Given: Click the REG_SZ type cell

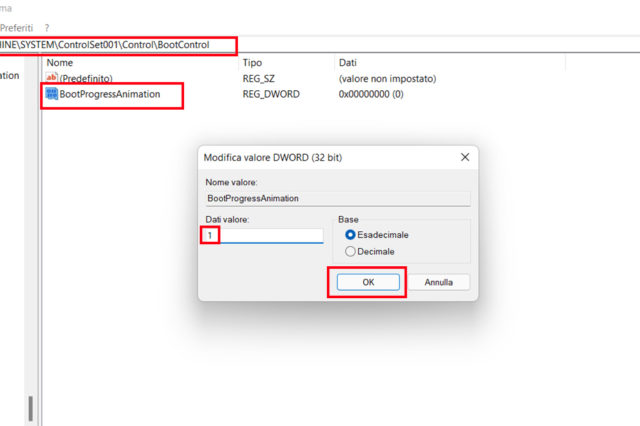Looking at the screenshot, I should pos(259,78).
